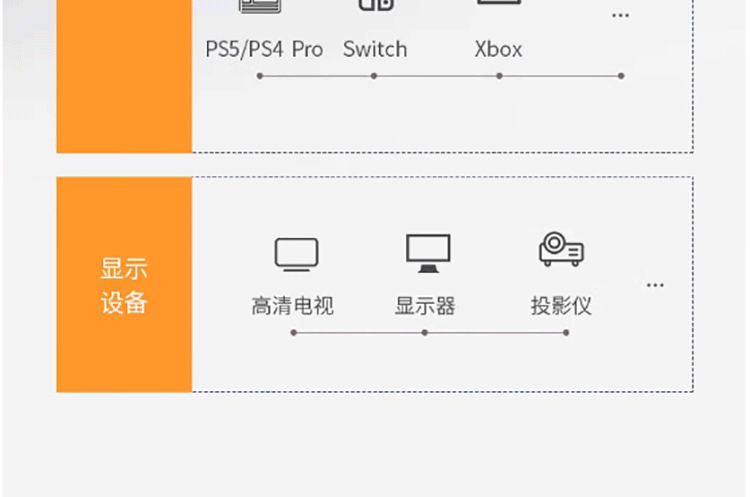750x497 pixels.
Task: Click the timeline dot under 显示器
Action: click(425, 332)
